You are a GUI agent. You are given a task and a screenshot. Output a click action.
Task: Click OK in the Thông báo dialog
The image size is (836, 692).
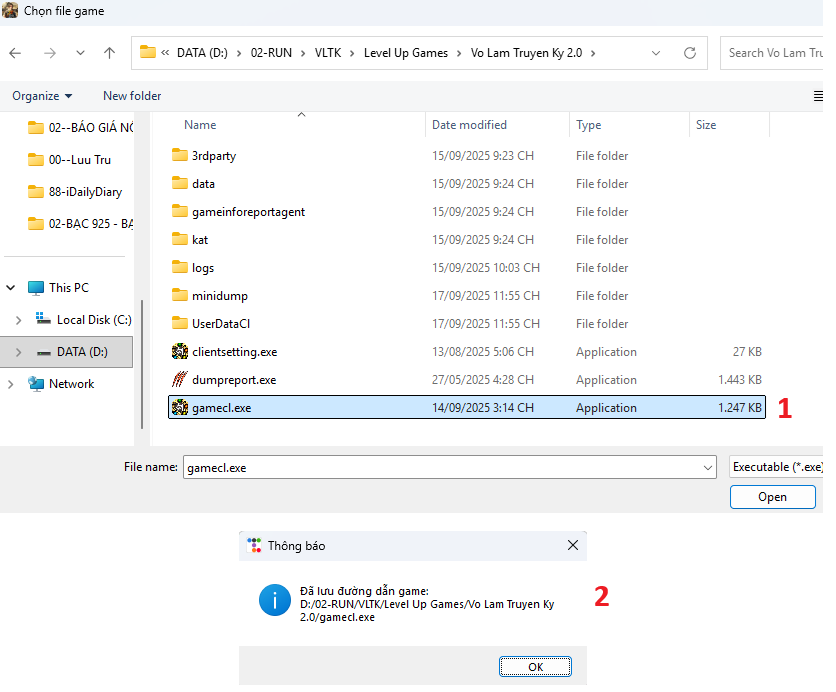(535, 667)
